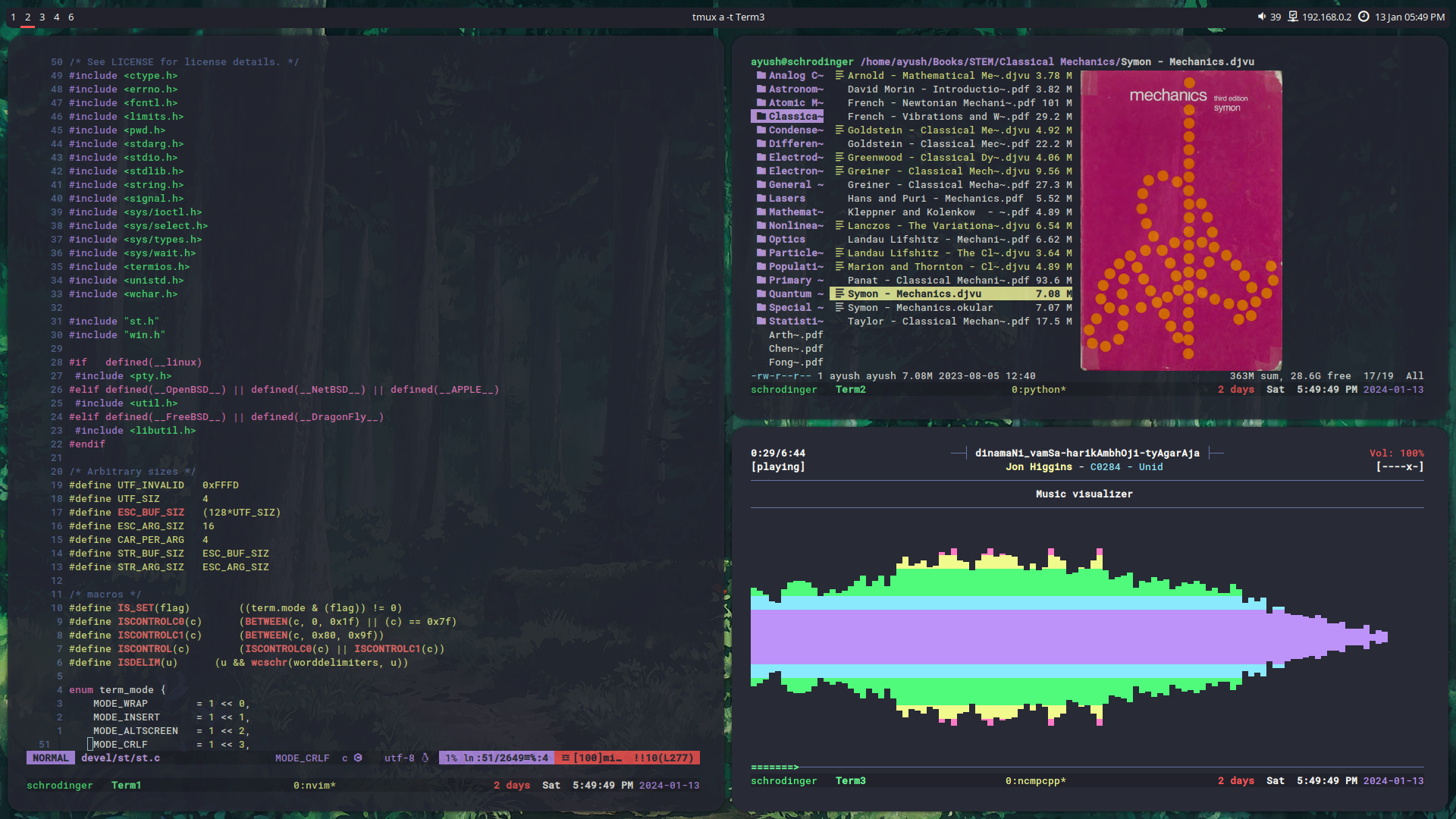
Task: Switch to workspace 4 in top bar
Action: click(x=56, y=17)
